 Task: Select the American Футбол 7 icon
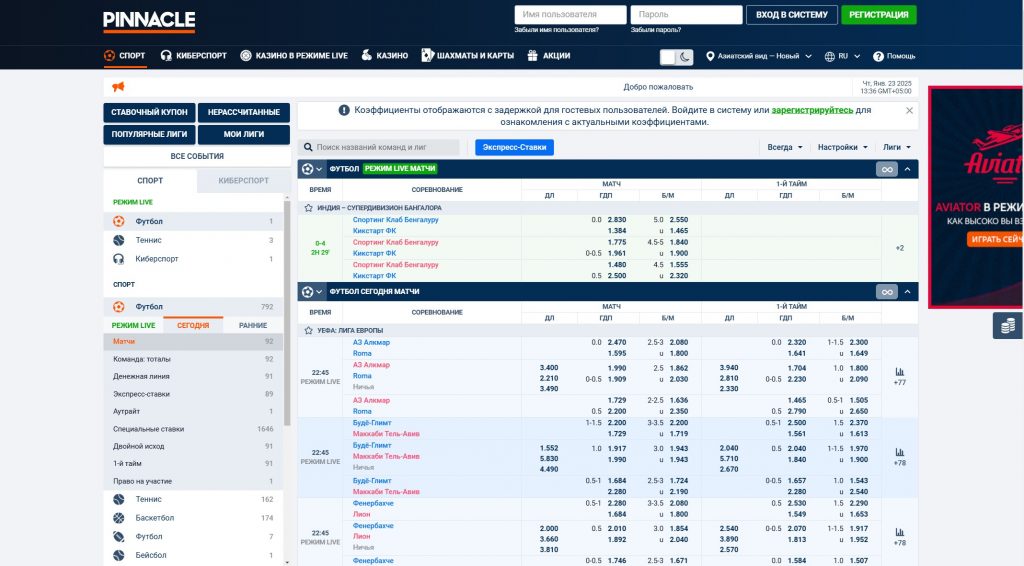coord(118,537)
